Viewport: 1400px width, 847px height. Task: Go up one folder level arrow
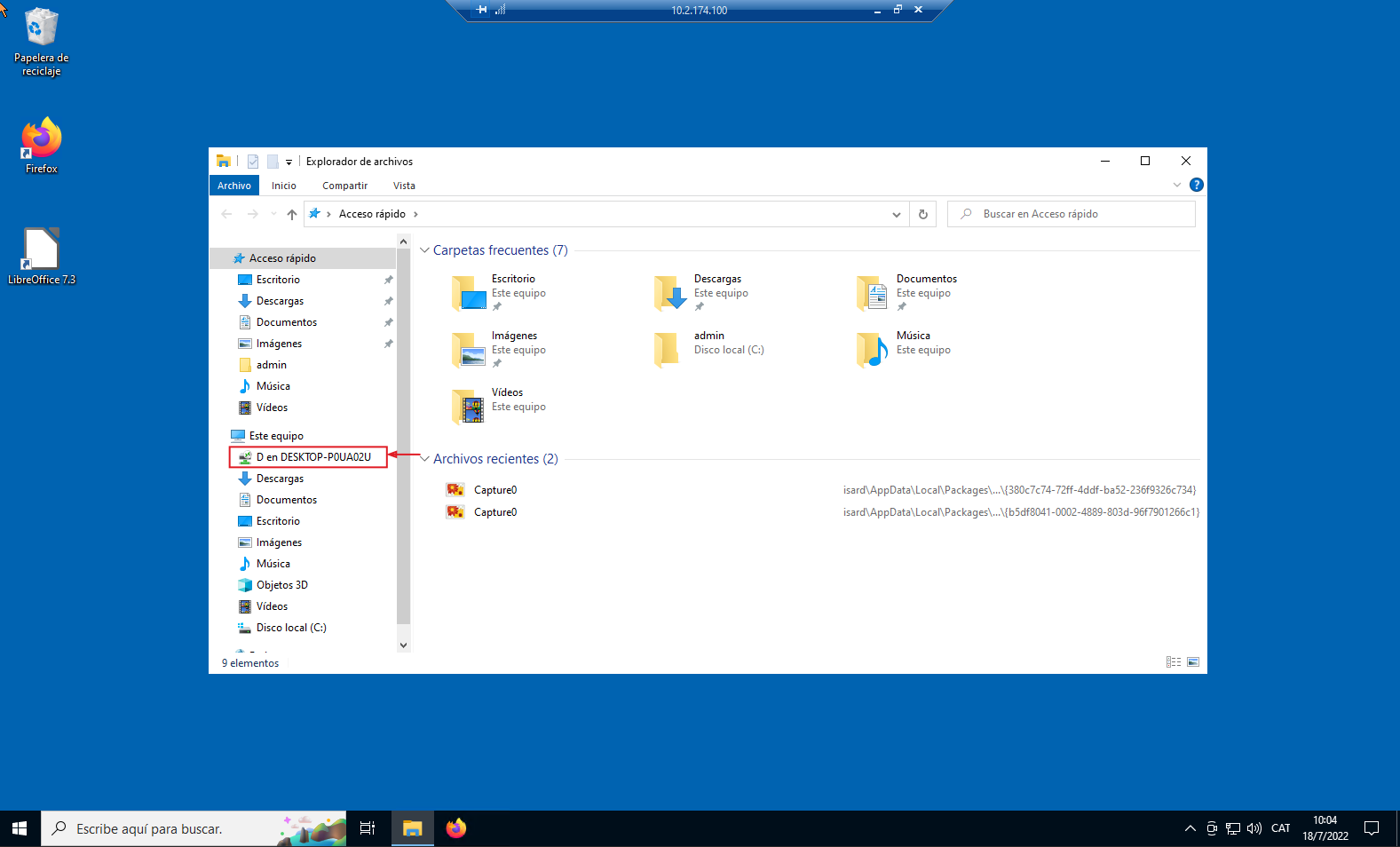pyautogui.click(x=292, y=214)
